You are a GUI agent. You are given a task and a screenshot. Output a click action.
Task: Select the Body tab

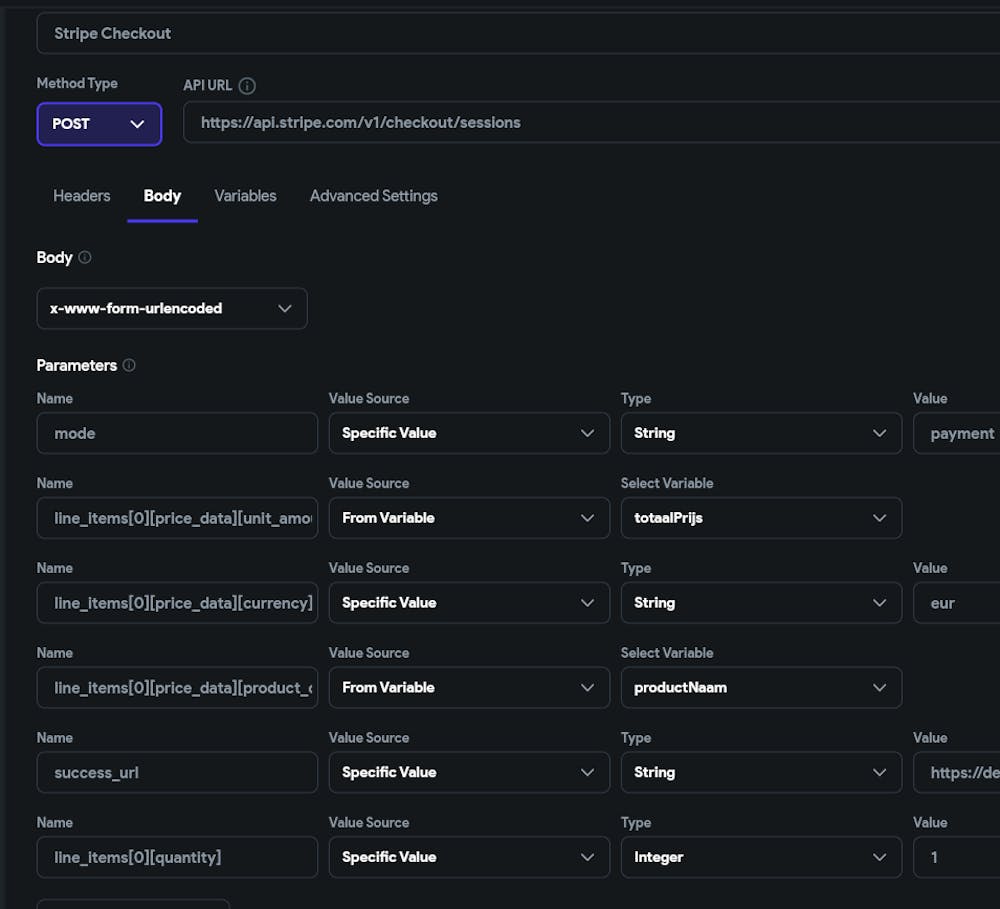[x=162, y=196]
